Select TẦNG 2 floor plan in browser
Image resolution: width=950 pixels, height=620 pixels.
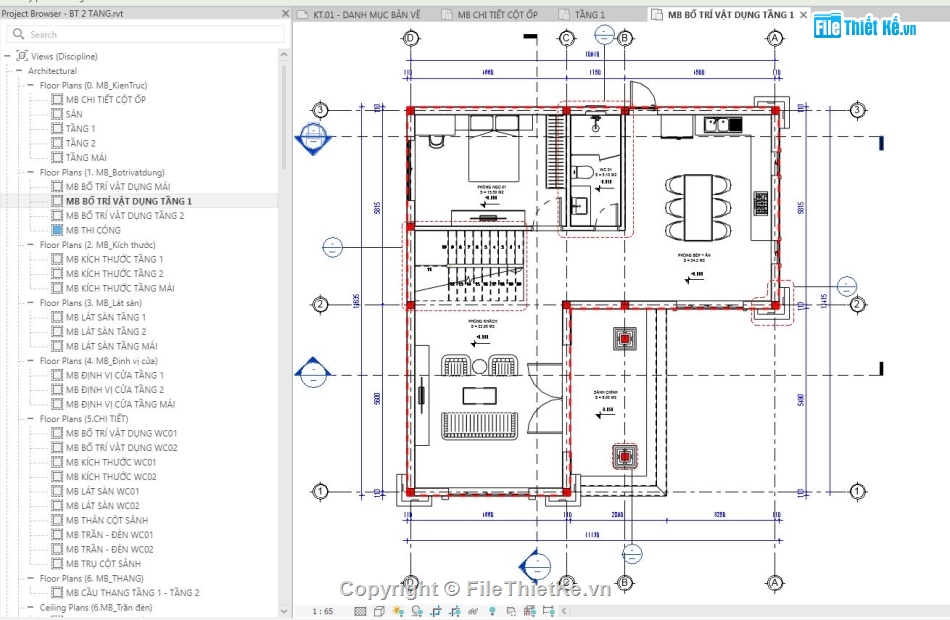(x=81, y=143)
